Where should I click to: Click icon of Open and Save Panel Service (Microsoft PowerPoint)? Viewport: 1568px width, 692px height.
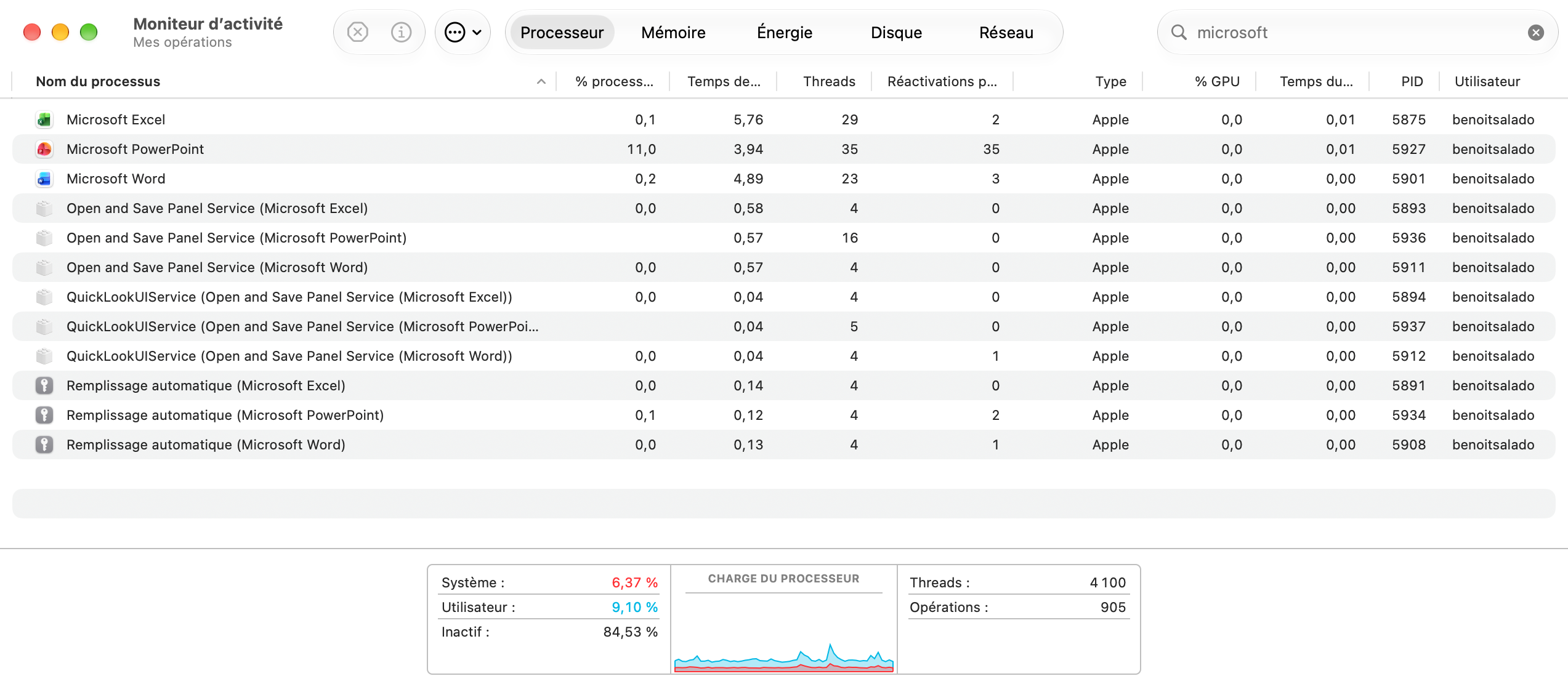tap(44, 238)
